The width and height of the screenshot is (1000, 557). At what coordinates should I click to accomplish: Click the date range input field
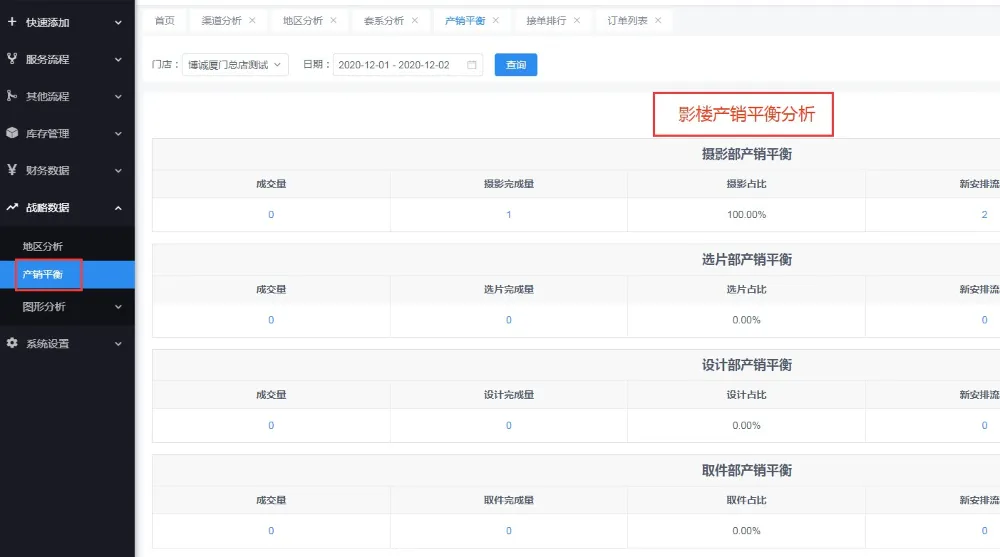(395, 65)
